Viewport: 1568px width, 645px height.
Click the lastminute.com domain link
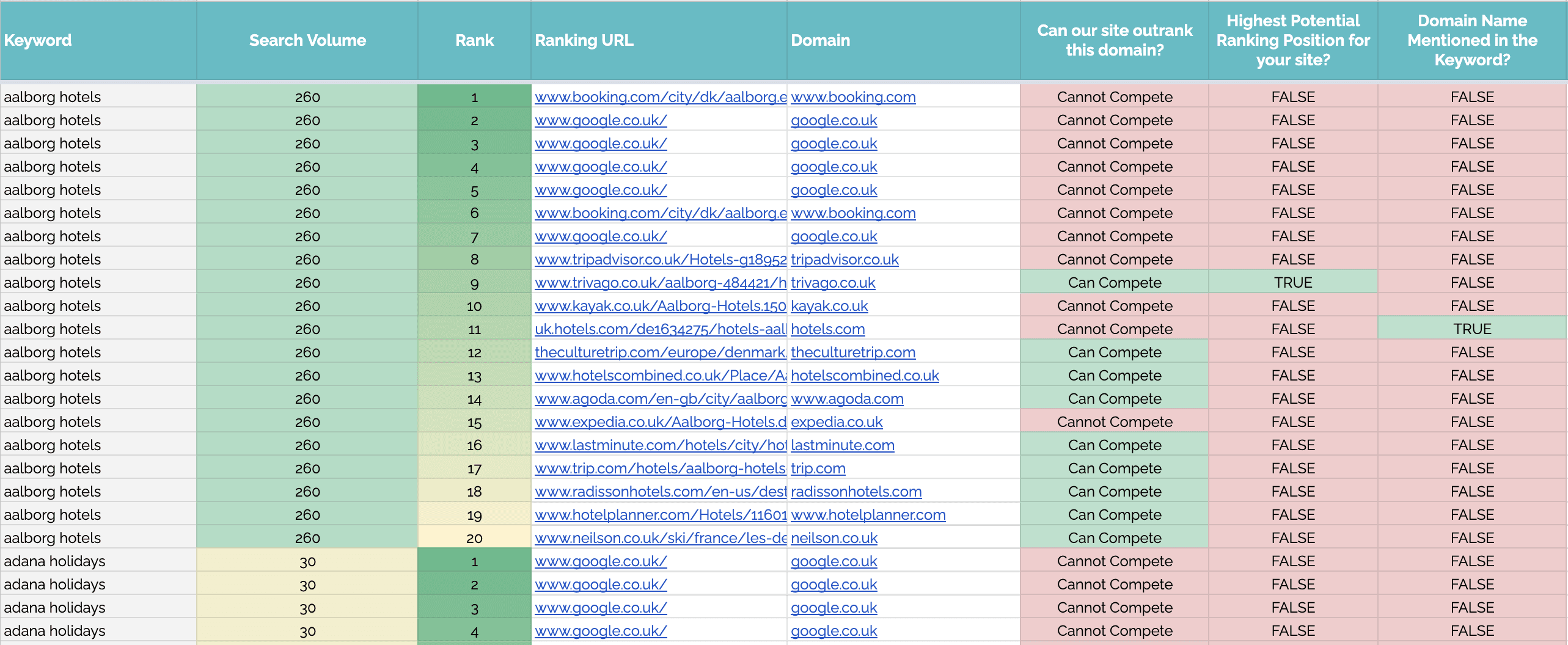pos(842,445)
